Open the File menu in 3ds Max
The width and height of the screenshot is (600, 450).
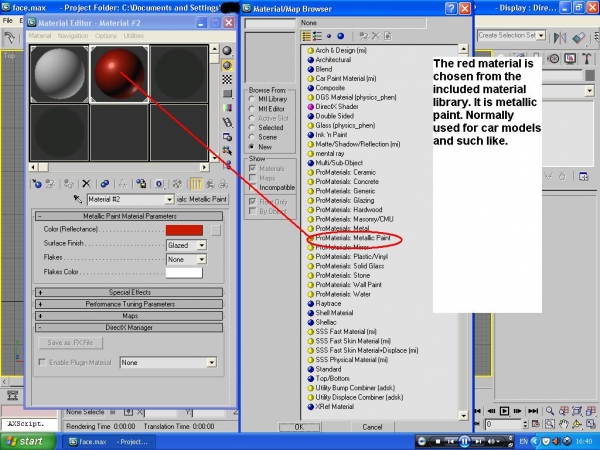[x=8, y=21]
